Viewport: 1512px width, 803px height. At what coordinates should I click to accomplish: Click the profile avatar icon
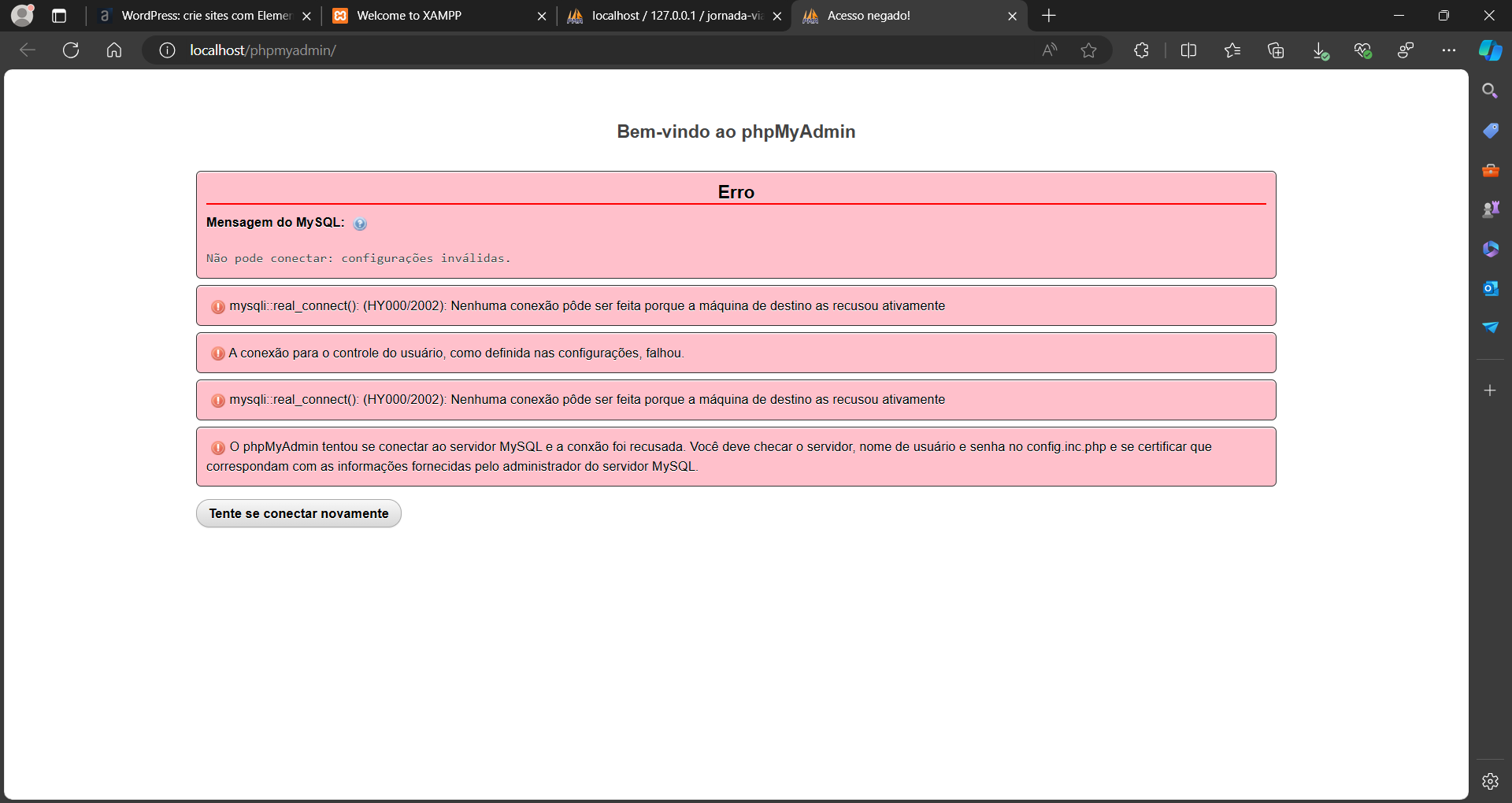pos(23,15)
